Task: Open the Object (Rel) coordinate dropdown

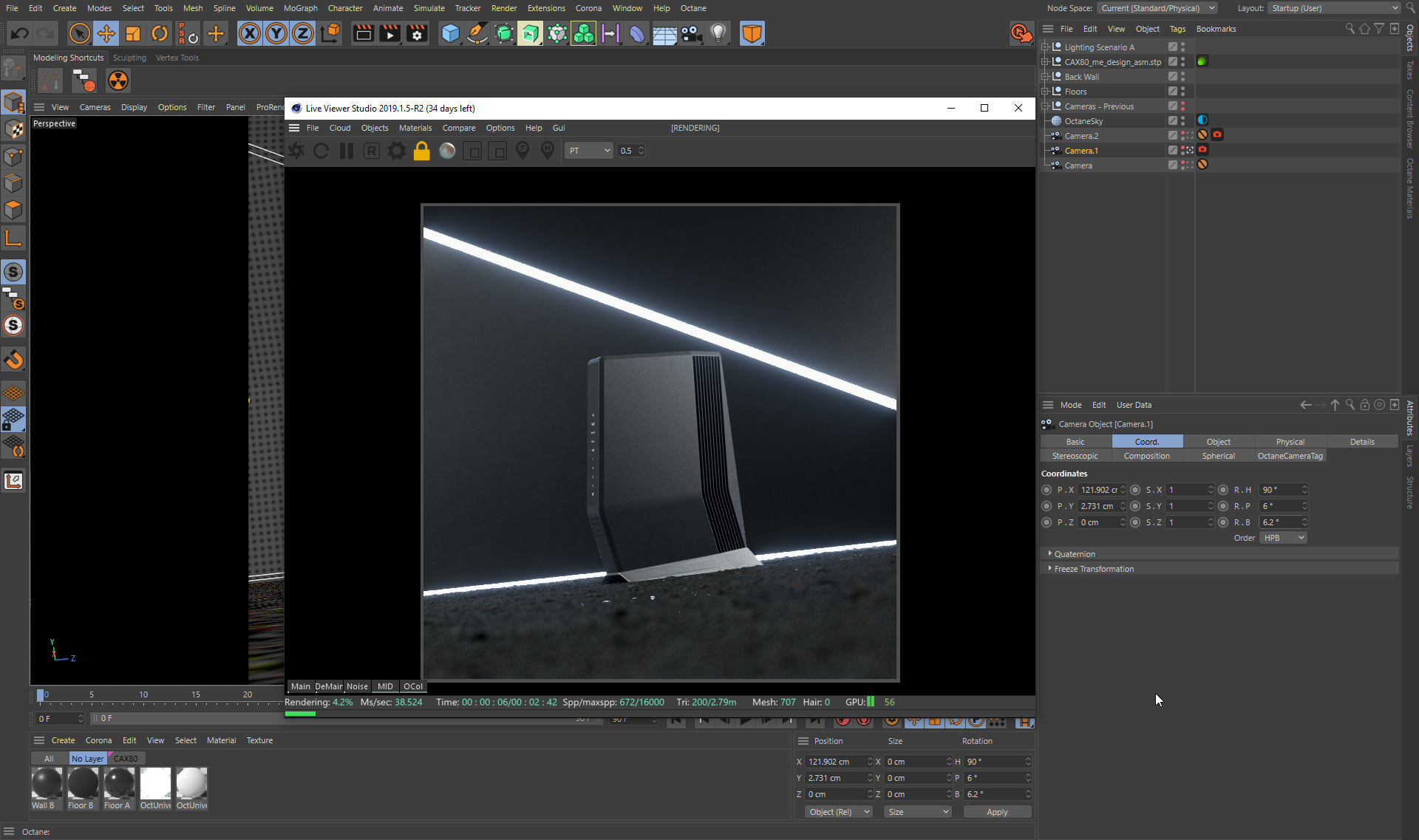Action: pyautogui.click(x=839, y=812)
